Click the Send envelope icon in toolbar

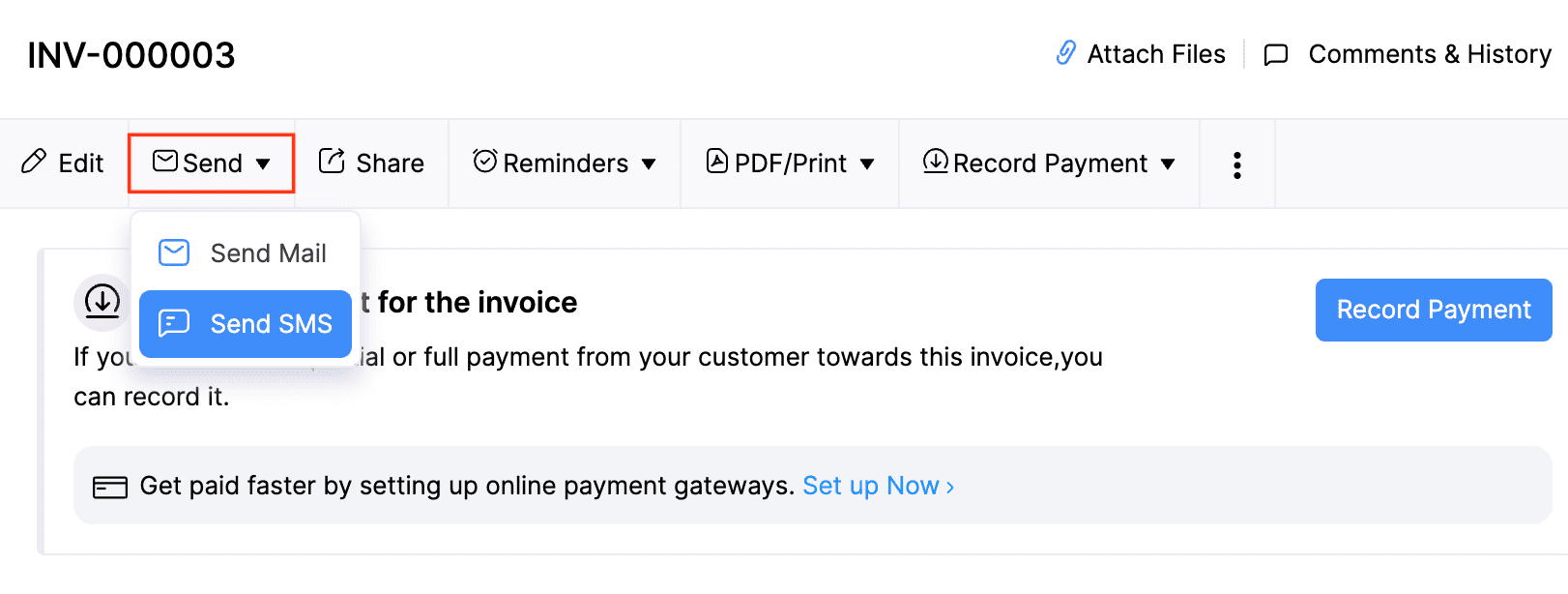coord(165,161)
